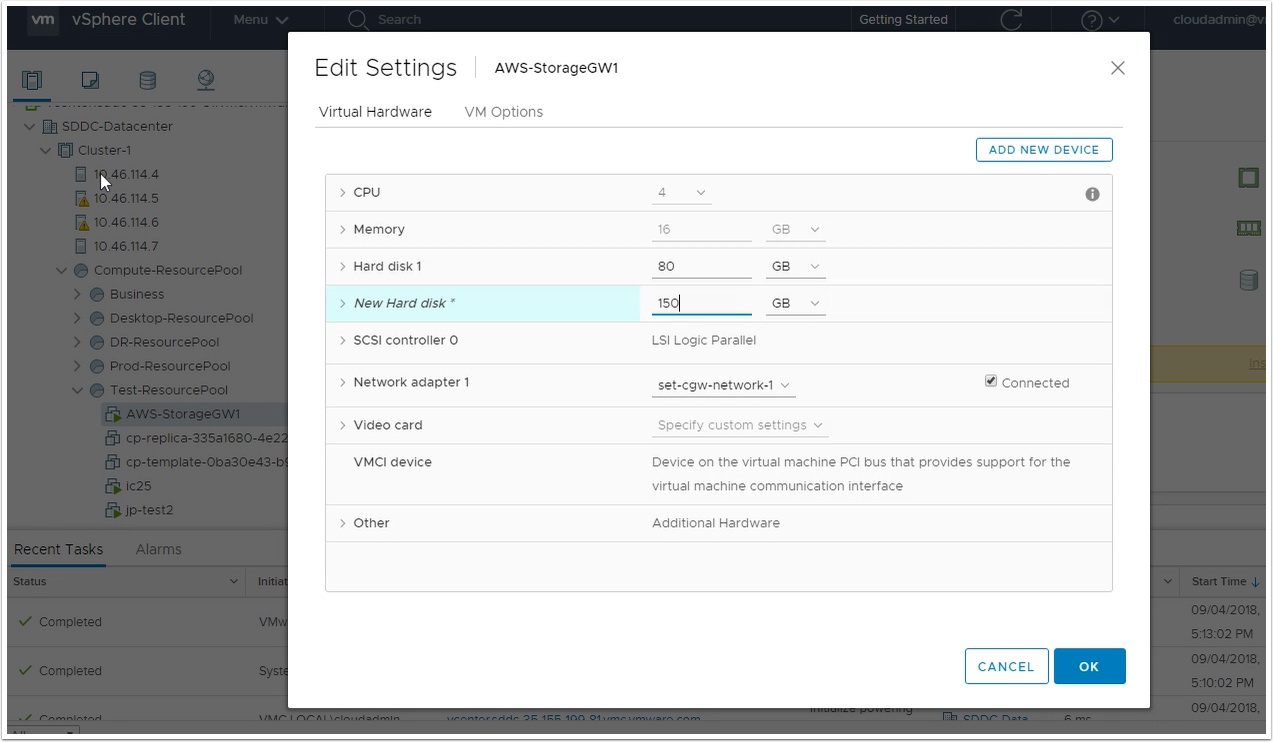Click the Getting Started header item
The image size is (1273, 742).
903,20
